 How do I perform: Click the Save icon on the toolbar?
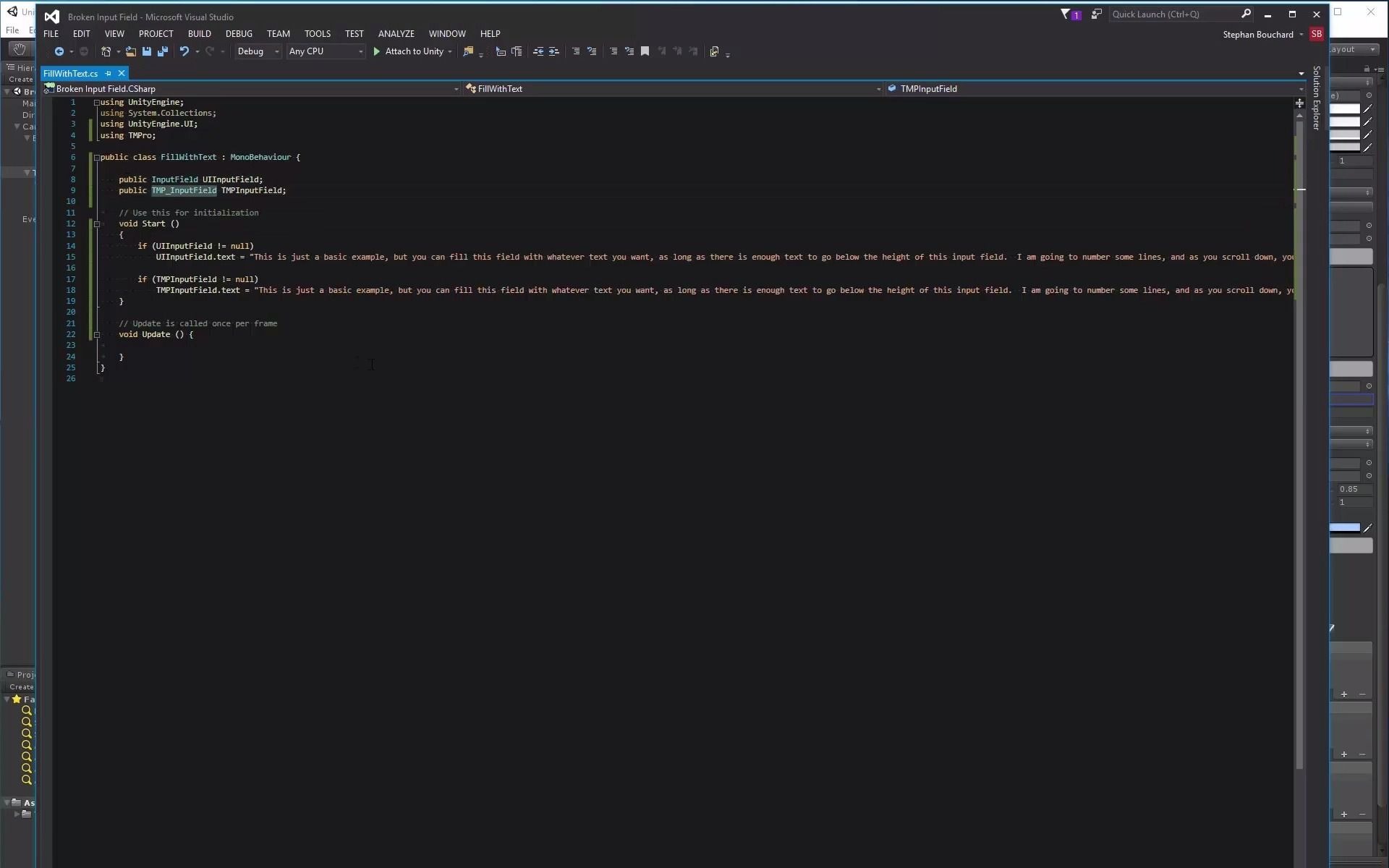click(146, 51)
